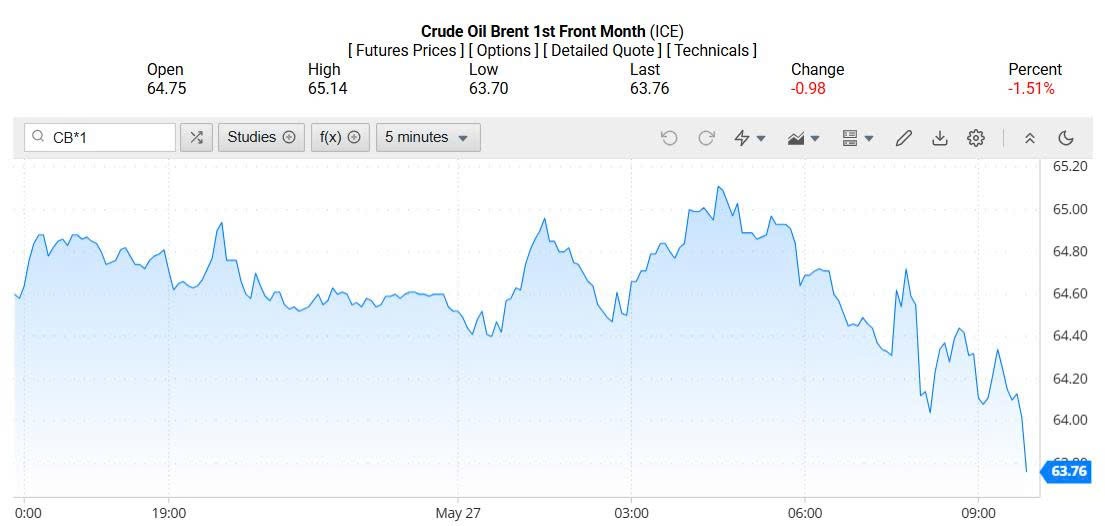The width and height of the screenshot is (1105, 526).
Task: Open chart settings gear
Action: (976, 138)
